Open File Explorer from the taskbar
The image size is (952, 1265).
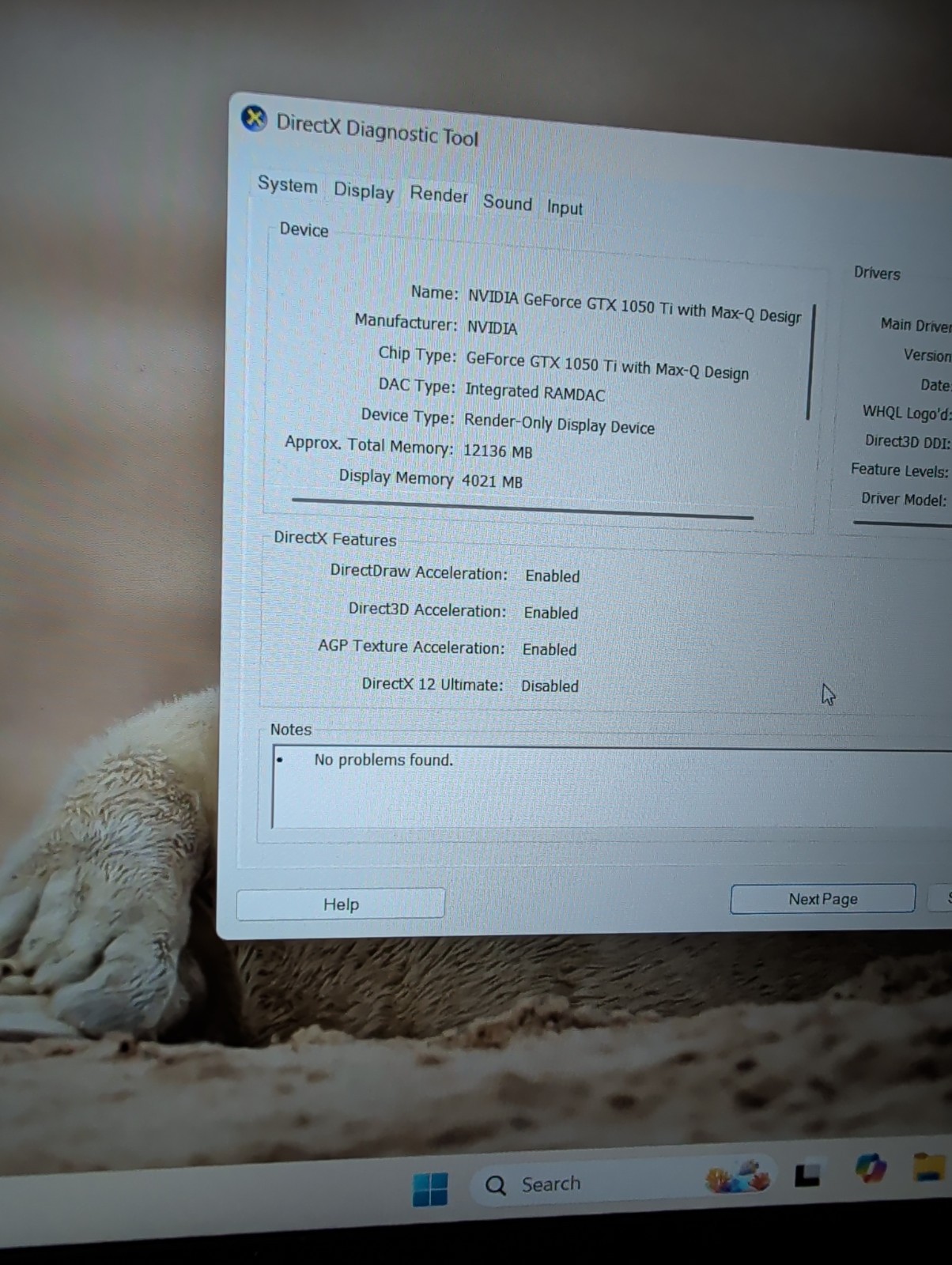click(931, 1166)
